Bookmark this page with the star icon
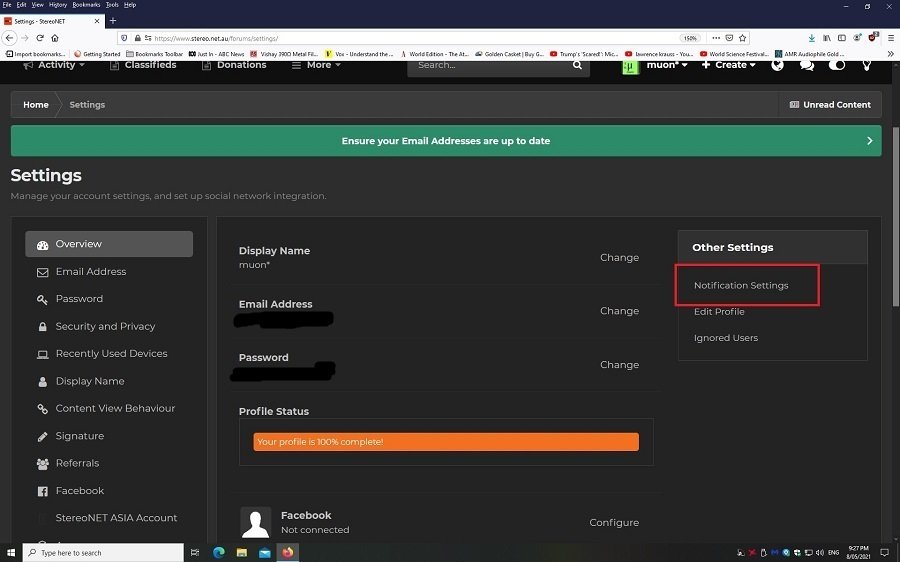This screenshot has width=900, height=562. click(742, 38)
